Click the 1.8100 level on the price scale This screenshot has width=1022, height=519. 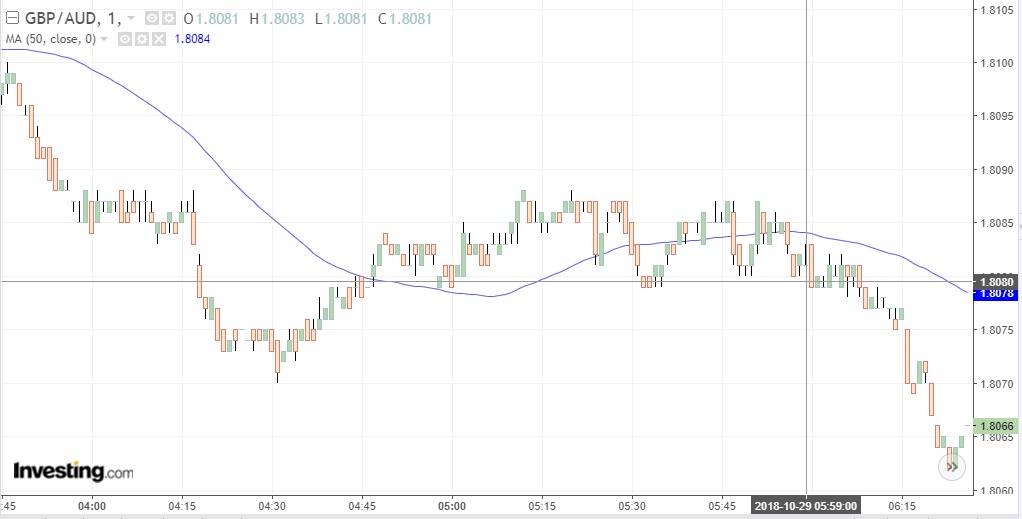click(997, 63)
